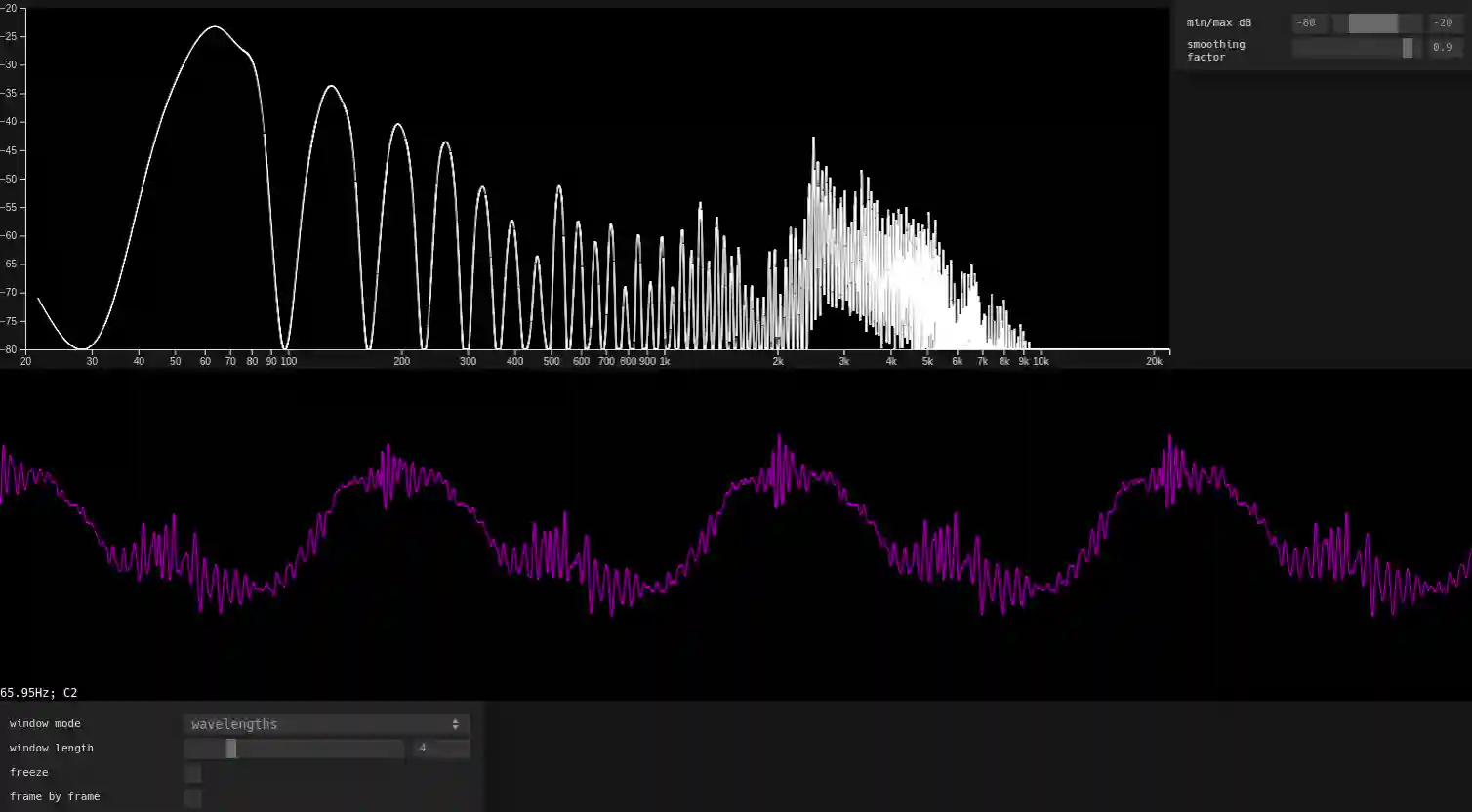
Task: Click the window length slider
Action: click(x=294, y=749)
